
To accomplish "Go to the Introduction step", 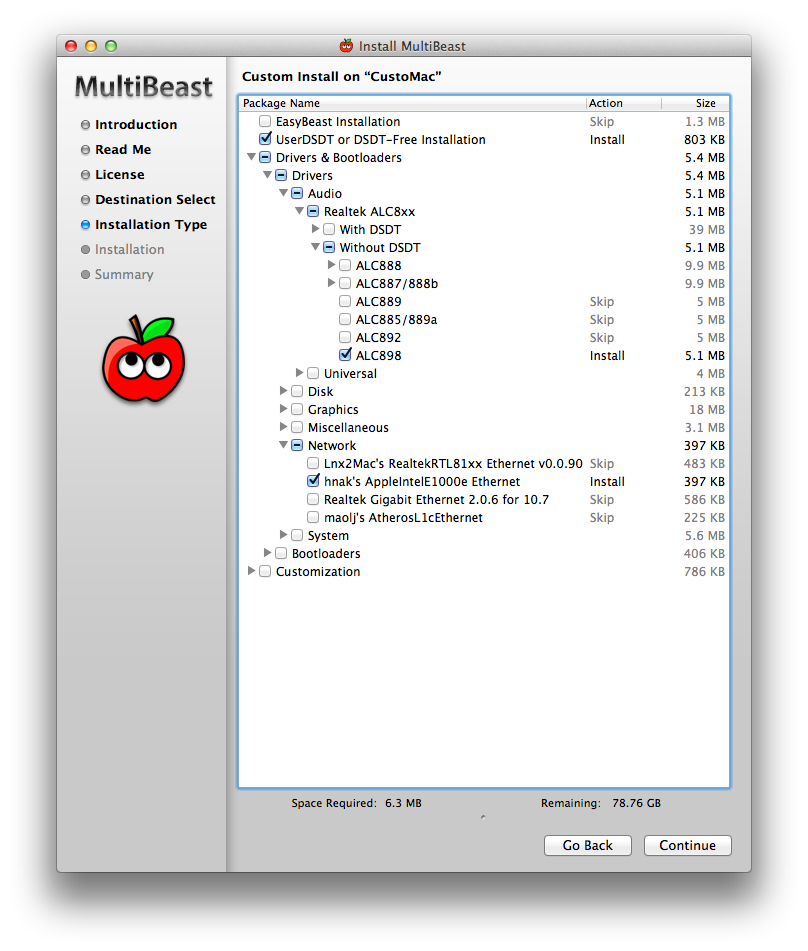I will [x=136, y=124].
